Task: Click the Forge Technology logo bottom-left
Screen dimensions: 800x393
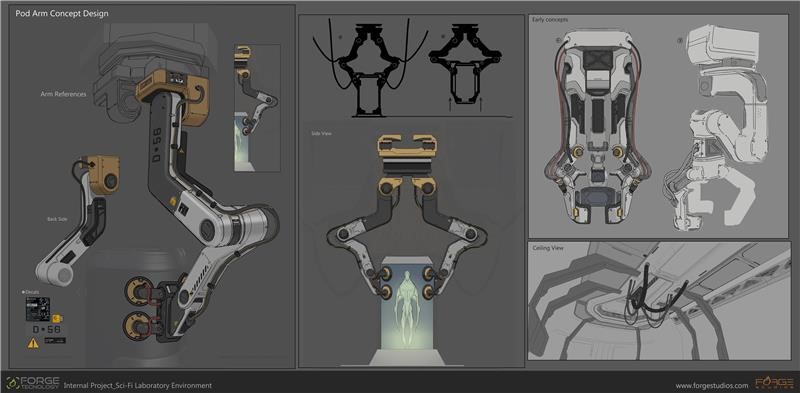Action: point(33,383)
